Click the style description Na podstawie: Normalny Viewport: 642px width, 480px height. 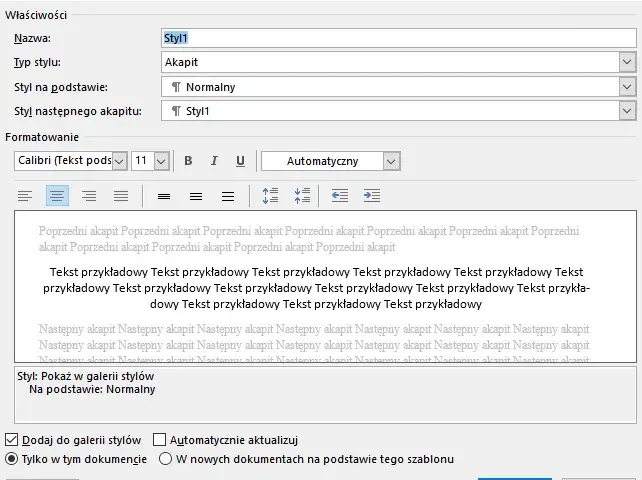coord(92,389)
